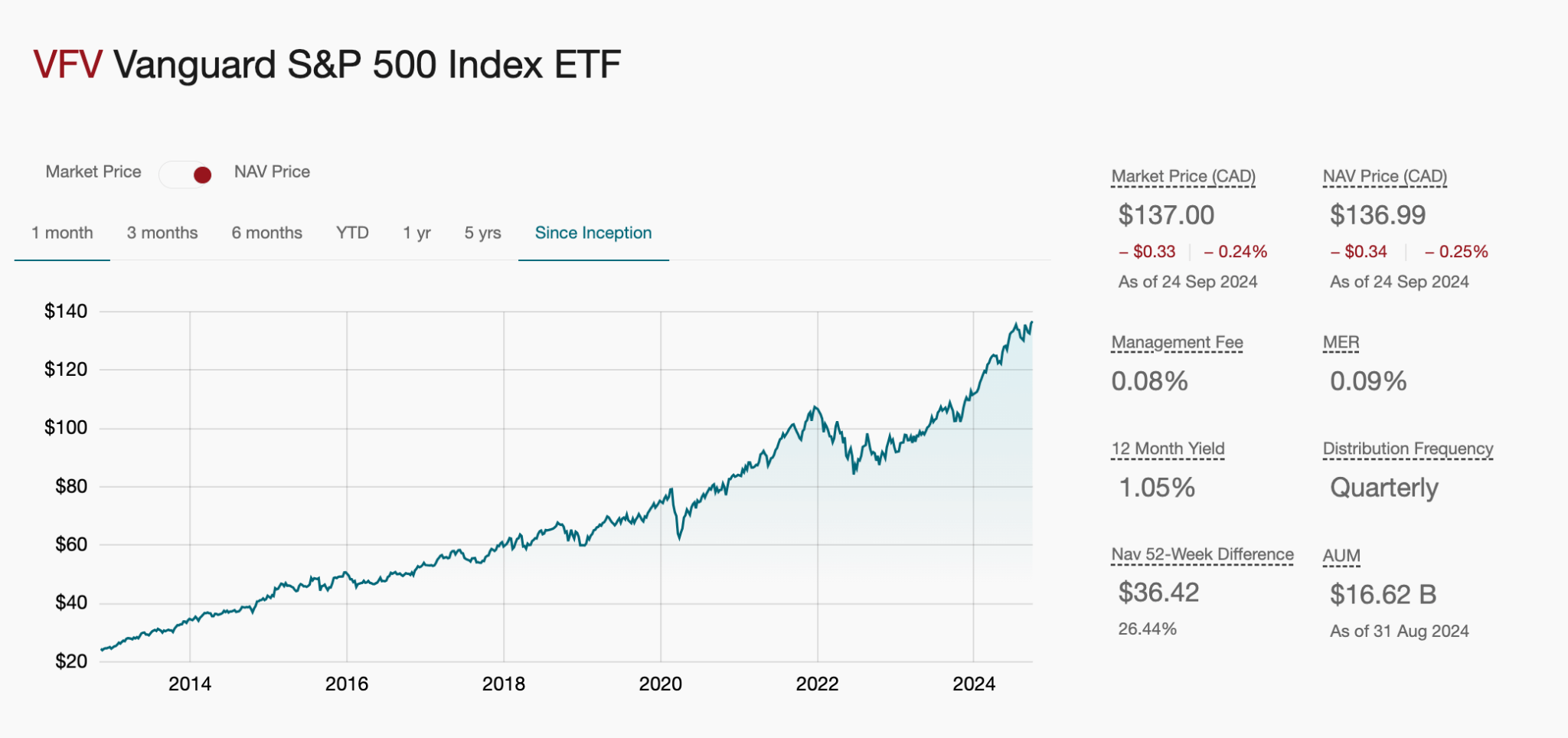Select the 1 month chart period
Viewport: 1568px width, 738px height.
click(61, 233)
